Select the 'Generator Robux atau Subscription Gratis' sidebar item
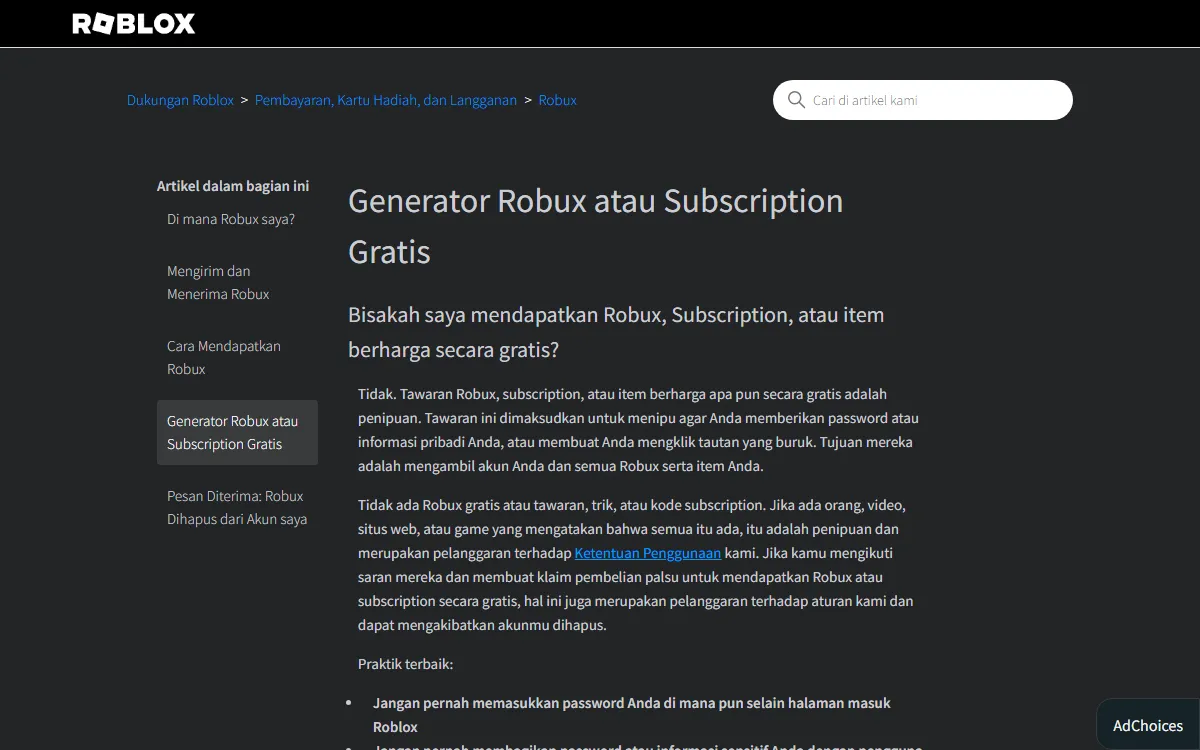This screenshot has height=750, width=1200. [x=237, y=432]
